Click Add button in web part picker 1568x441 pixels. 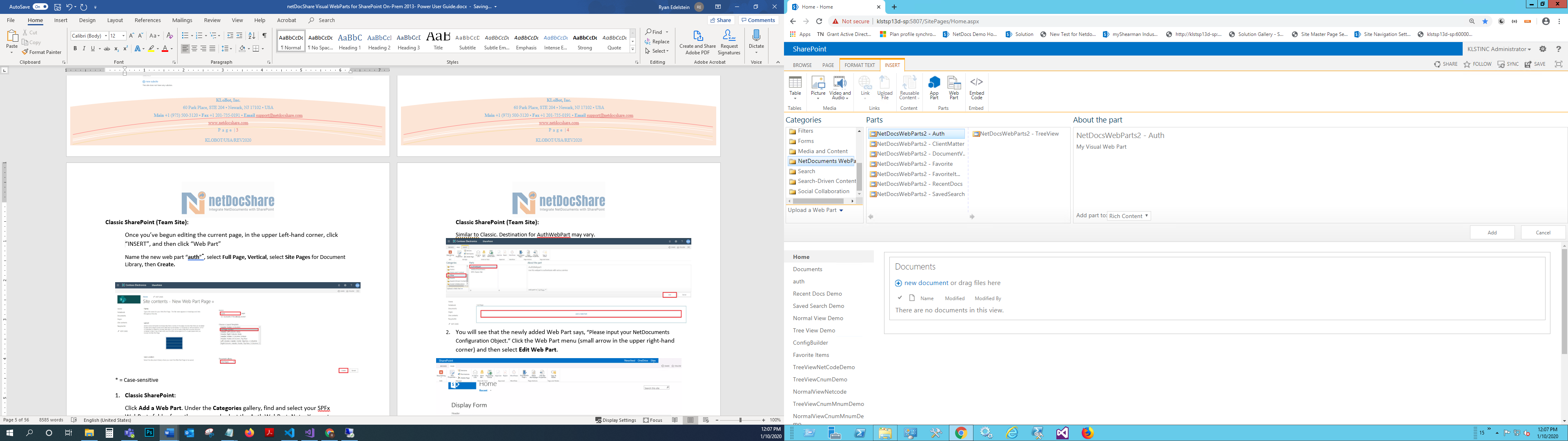pyautogui.click(x=1492, y=232)
